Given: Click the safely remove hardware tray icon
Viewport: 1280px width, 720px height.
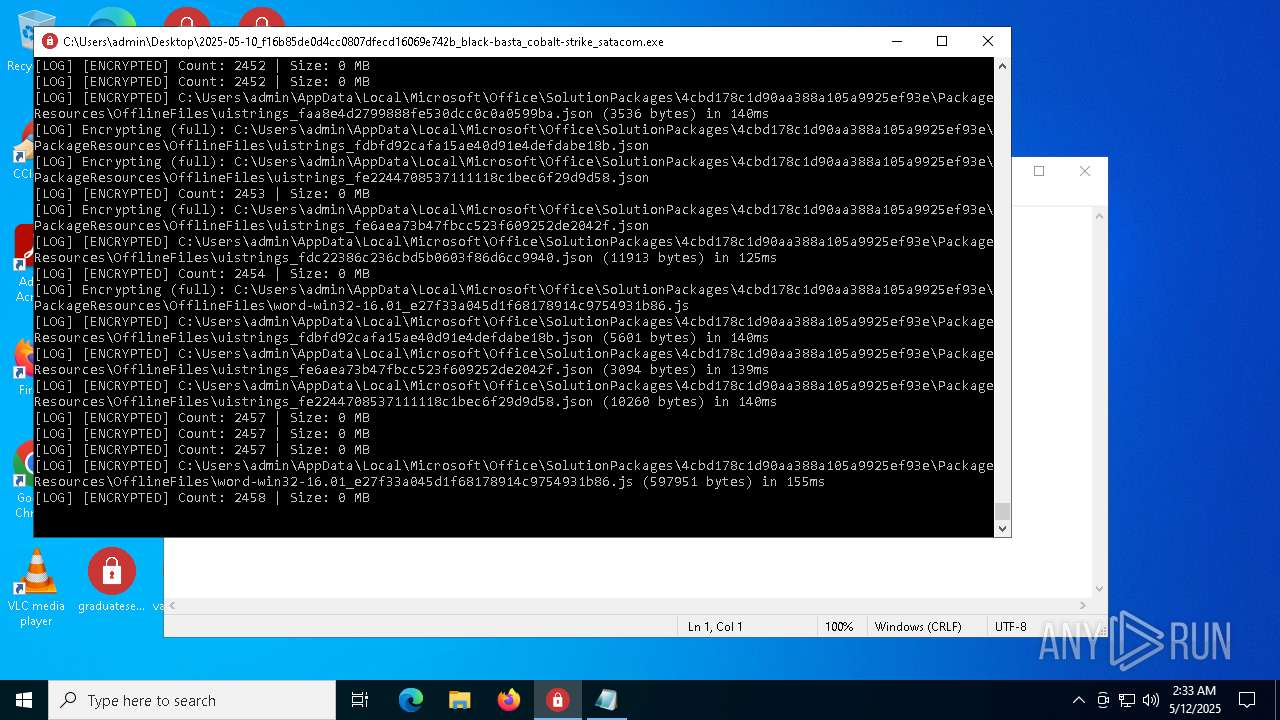Looking at the screenshot, I should tap(1103, 700).
